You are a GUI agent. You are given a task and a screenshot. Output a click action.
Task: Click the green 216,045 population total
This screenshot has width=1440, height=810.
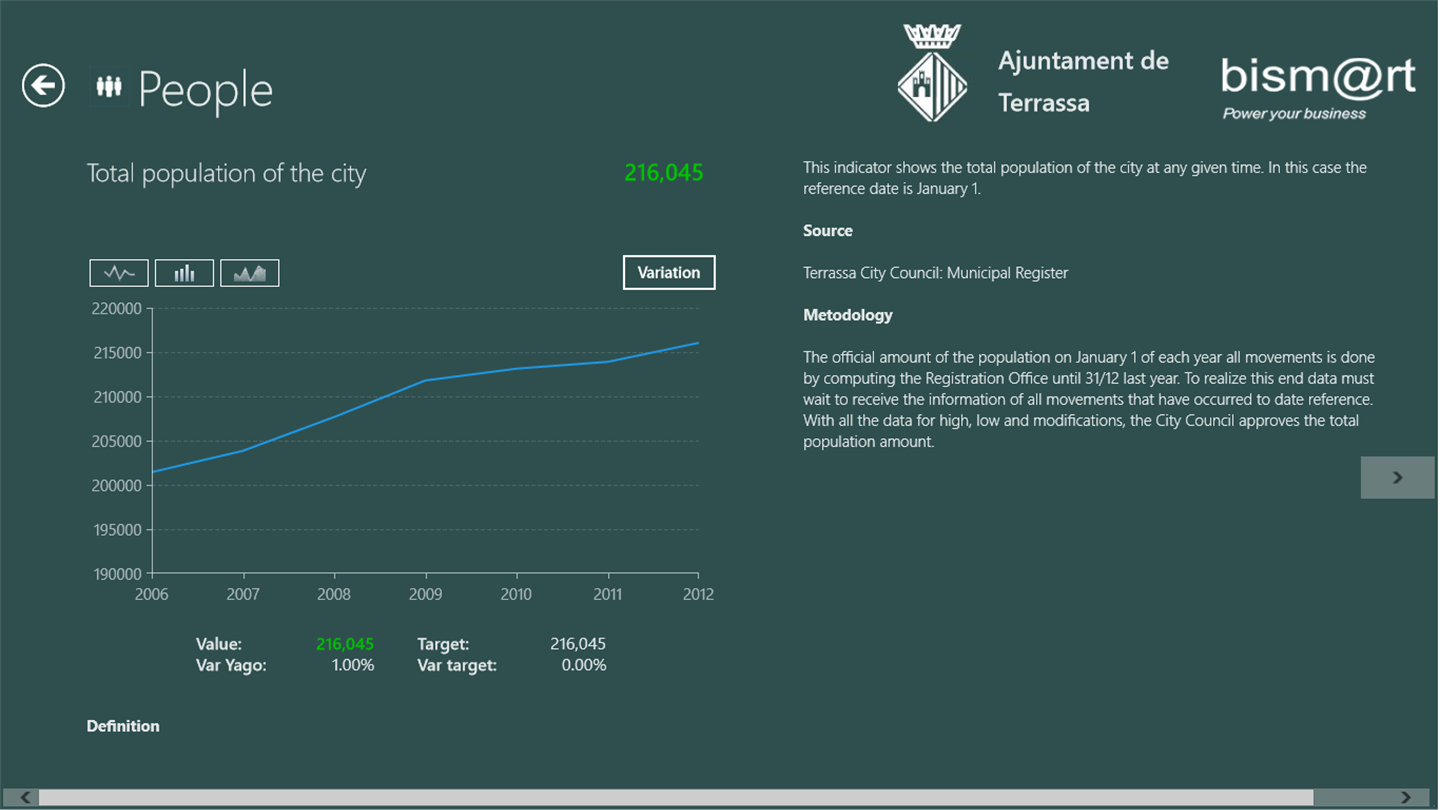pos(664,173)
